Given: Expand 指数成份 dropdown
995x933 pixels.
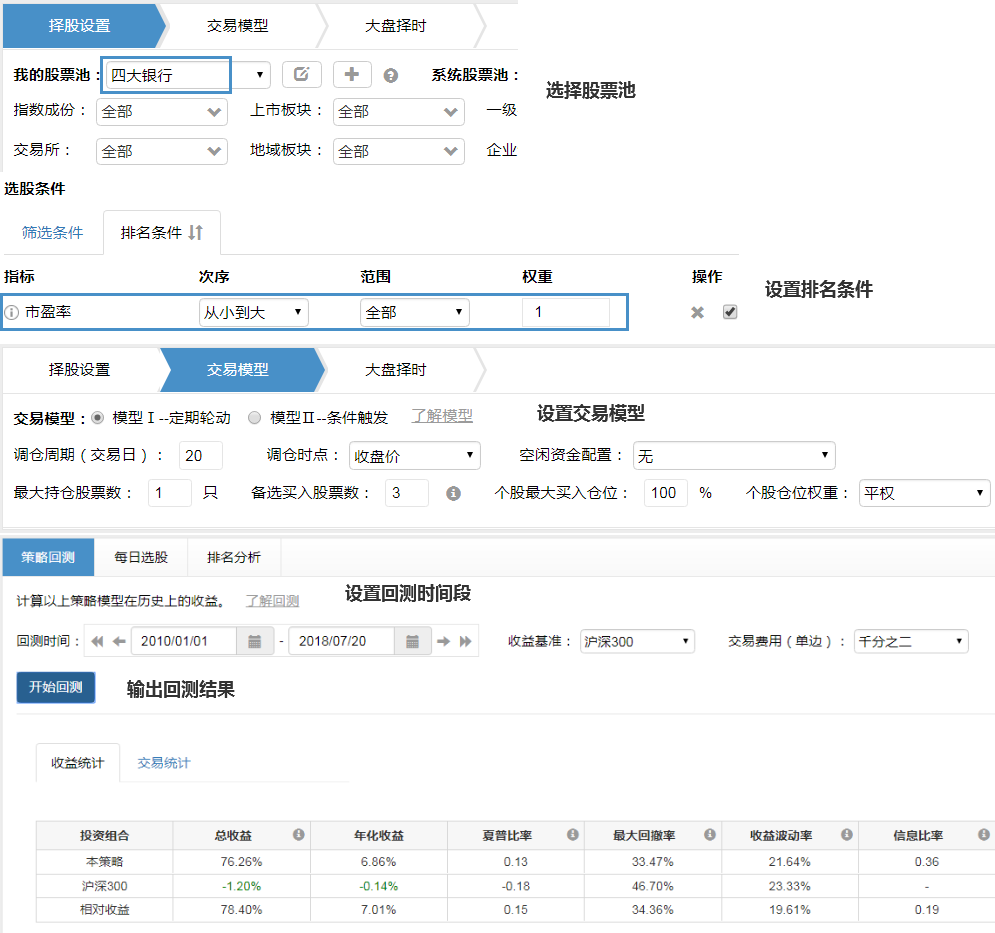Looking at the screenshot, I should [162, 112].
